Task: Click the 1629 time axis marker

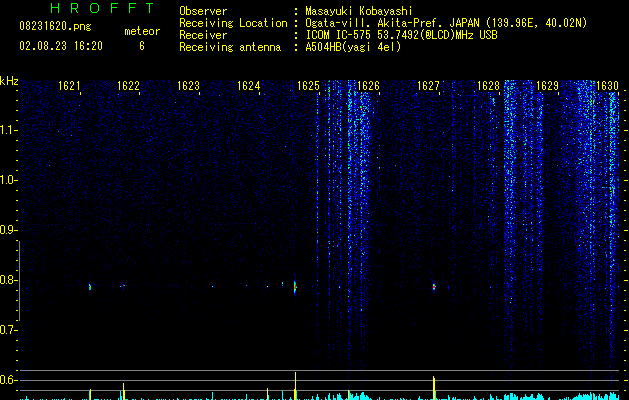Action: 548,86
